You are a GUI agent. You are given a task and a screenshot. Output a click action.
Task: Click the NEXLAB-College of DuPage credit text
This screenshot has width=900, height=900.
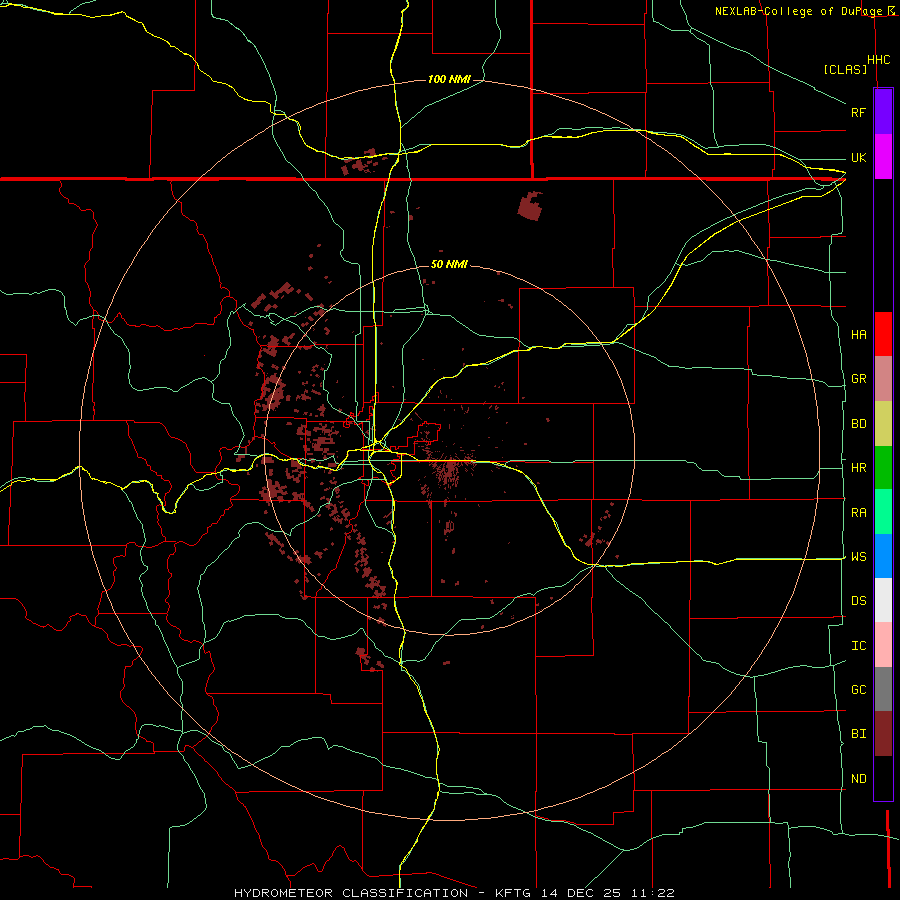tap(800, 11)
